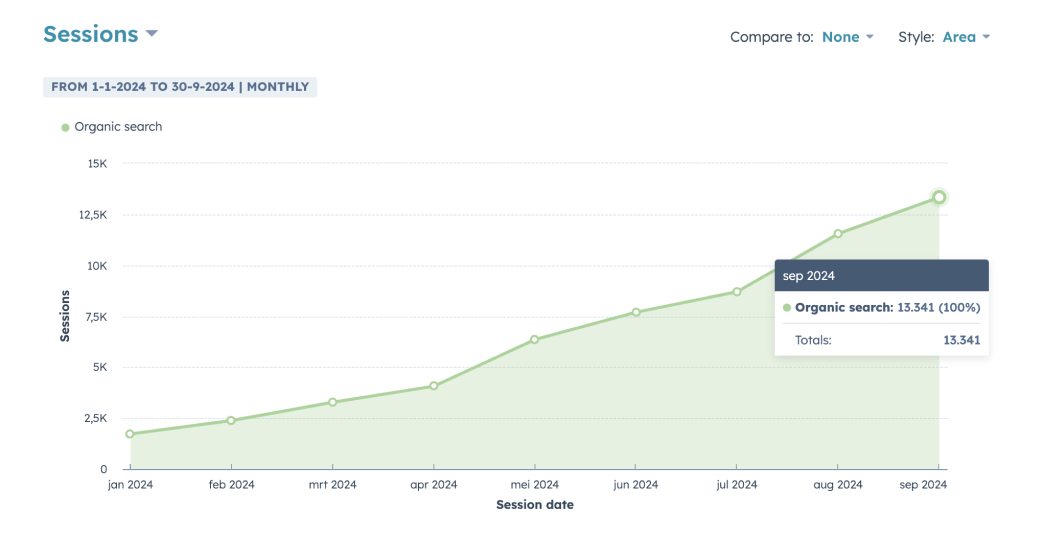Click the date range badge FROM 1-1-2024 TO 30-9-2024
The width and height of the screenshot is (1043, 550).
tap(180, 87)
